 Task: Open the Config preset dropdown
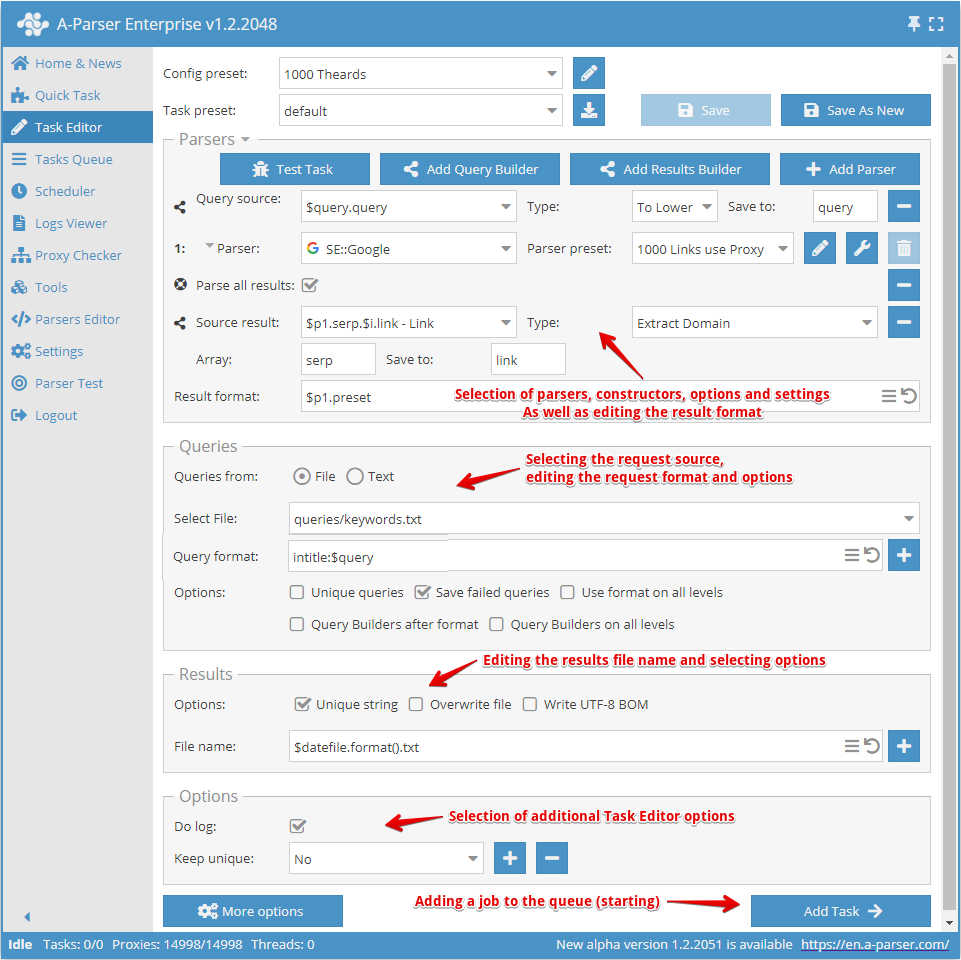pos(420,74)
